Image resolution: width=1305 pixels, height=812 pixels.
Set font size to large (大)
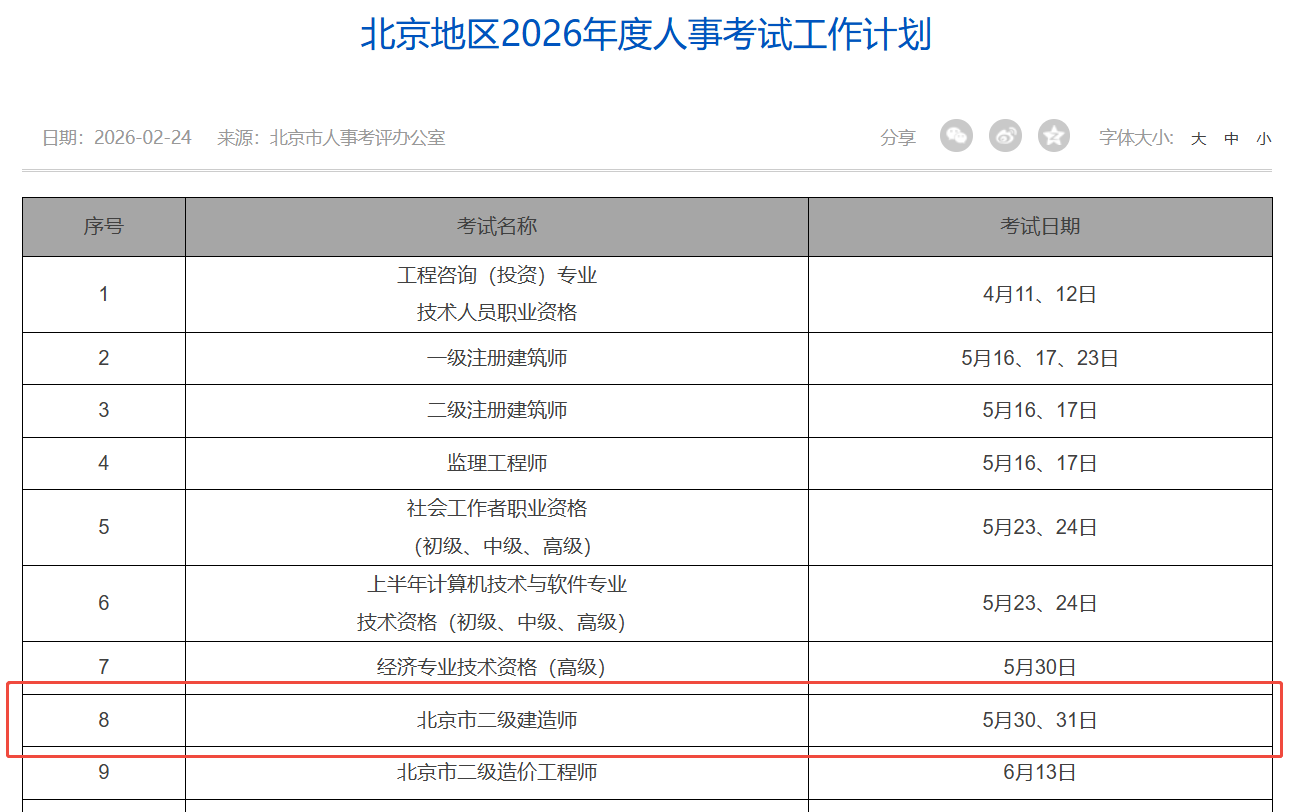(1198, 139)
